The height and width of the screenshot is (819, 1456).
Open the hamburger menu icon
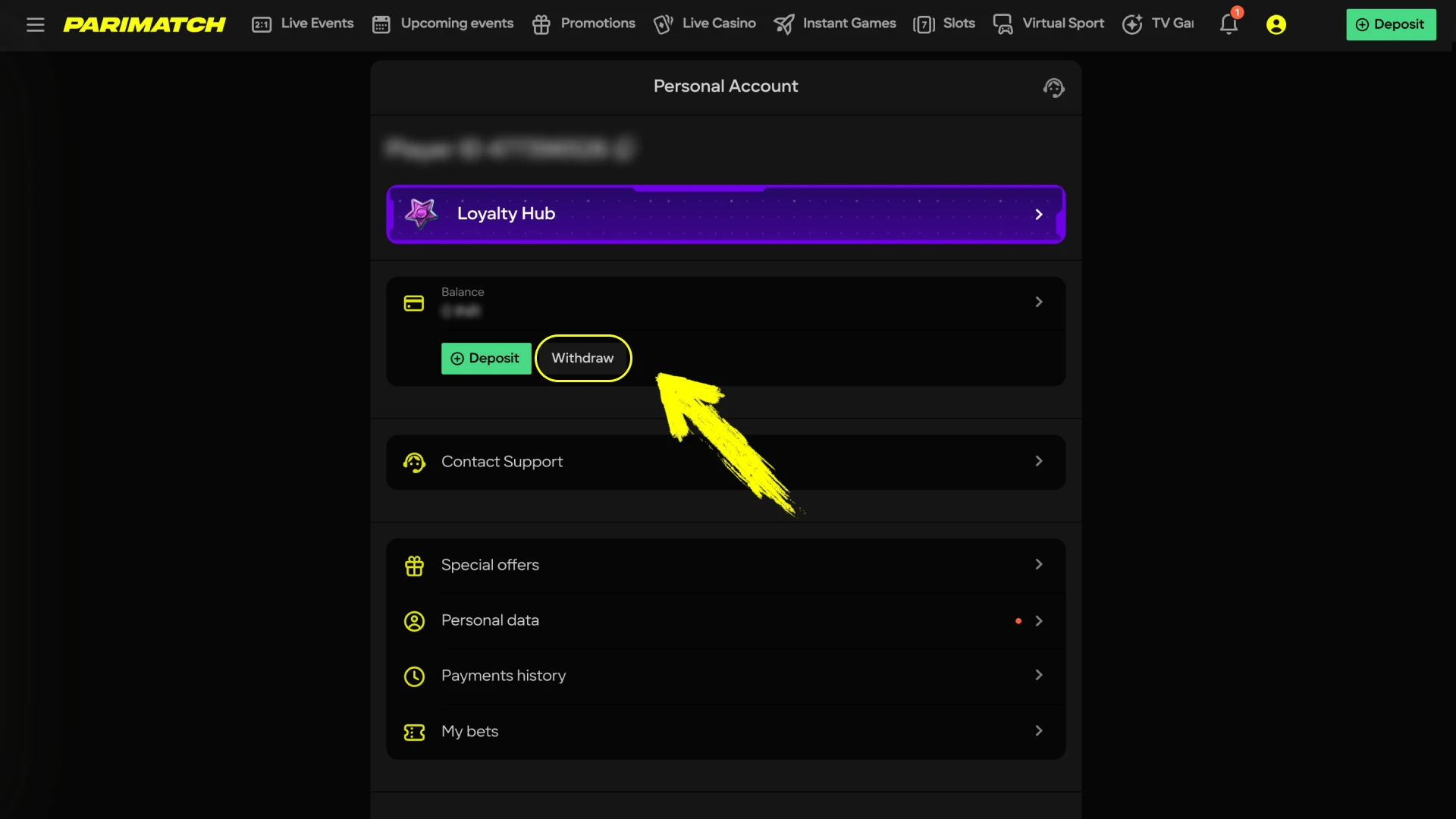35,24
